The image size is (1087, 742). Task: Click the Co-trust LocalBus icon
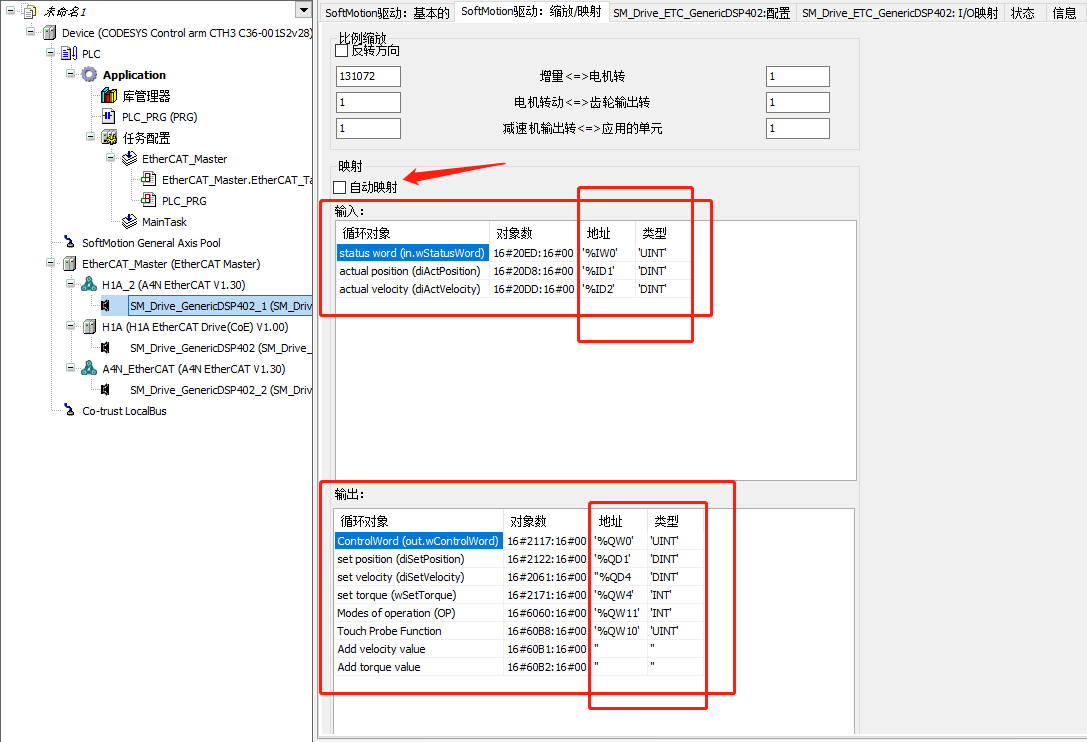click(69, 411)
